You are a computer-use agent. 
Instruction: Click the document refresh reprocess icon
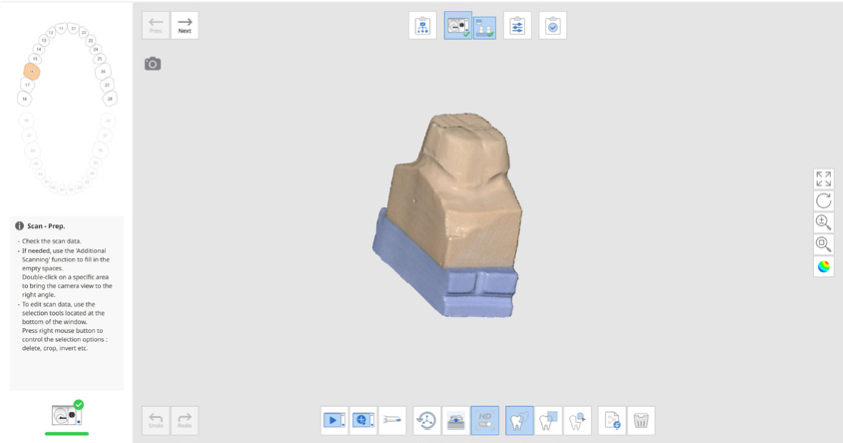click(612, 420)
